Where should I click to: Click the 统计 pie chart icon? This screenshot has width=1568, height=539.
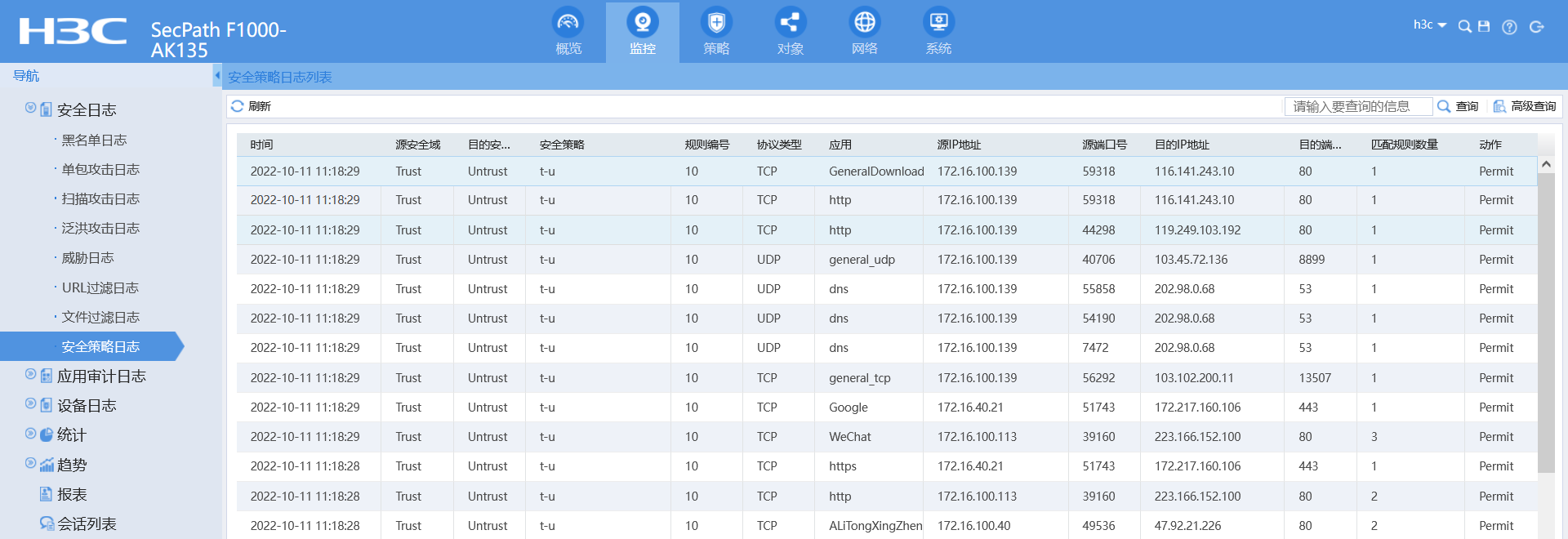tap(46, 435)
